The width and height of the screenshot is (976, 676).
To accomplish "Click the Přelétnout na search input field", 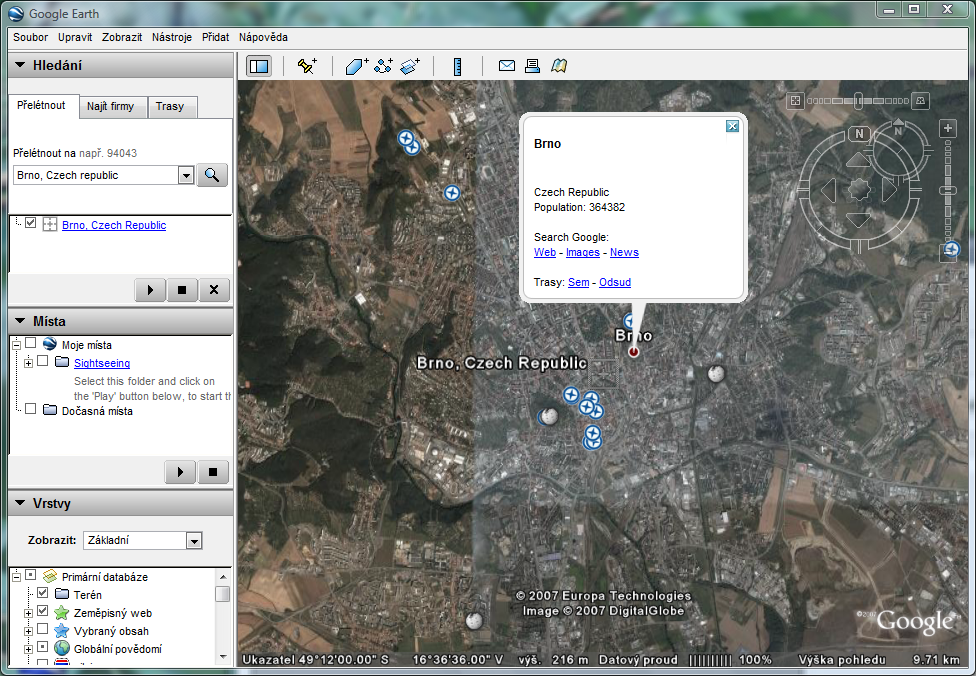I will click(96, 176).
